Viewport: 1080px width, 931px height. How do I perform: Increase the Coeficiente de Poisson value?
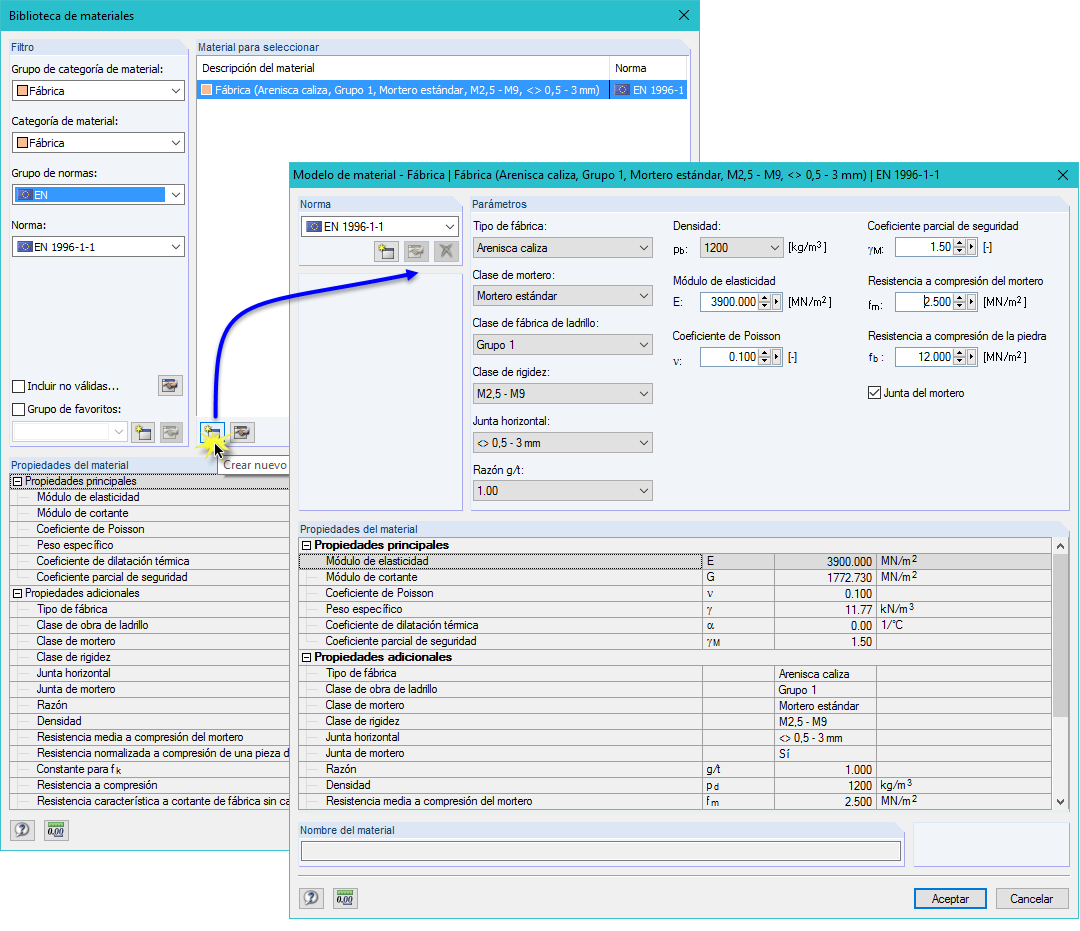pyautogui.click(x=765, y=353)
